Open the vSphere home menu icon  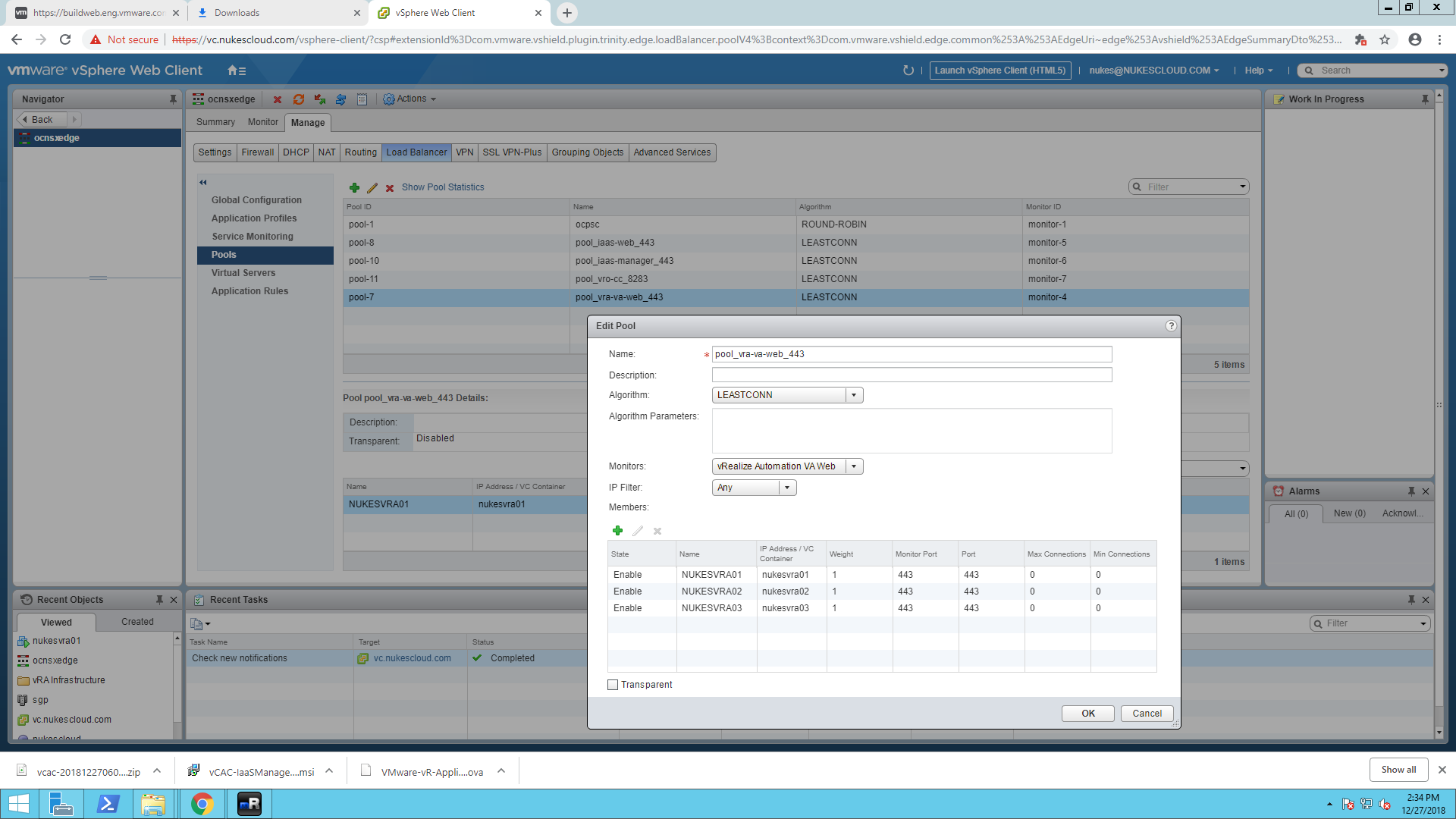click(x=237, y=71)
